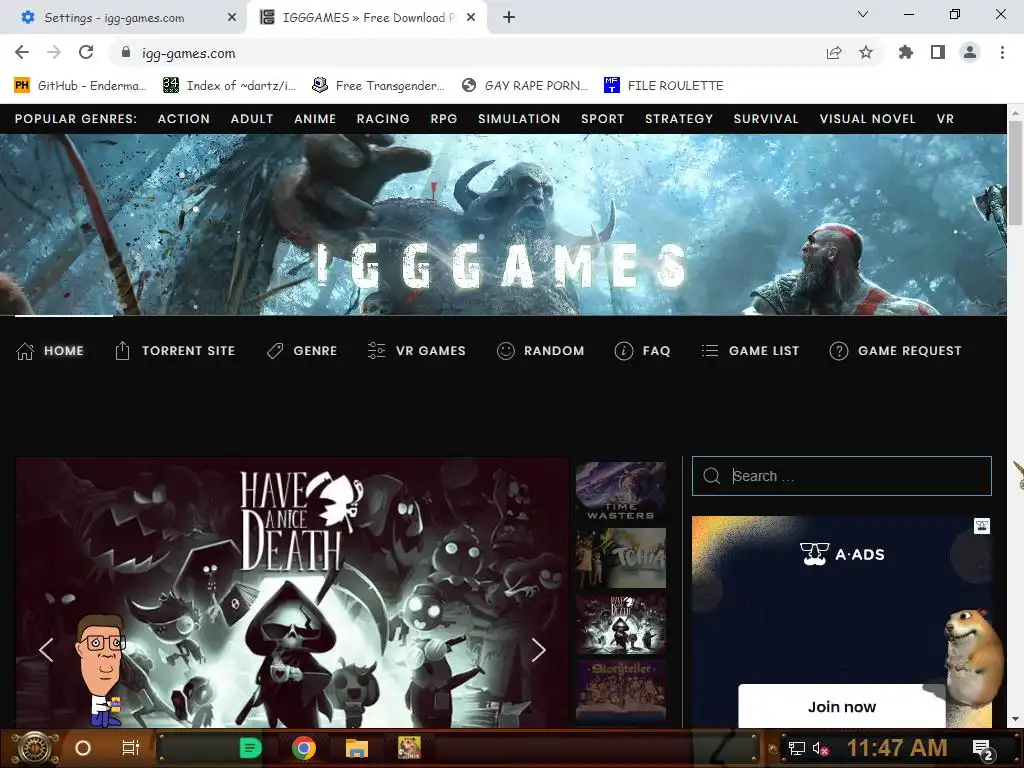This screenshot has height=768, width=1024.
Task: Select RPG genre
Action: tap(443, 119)
